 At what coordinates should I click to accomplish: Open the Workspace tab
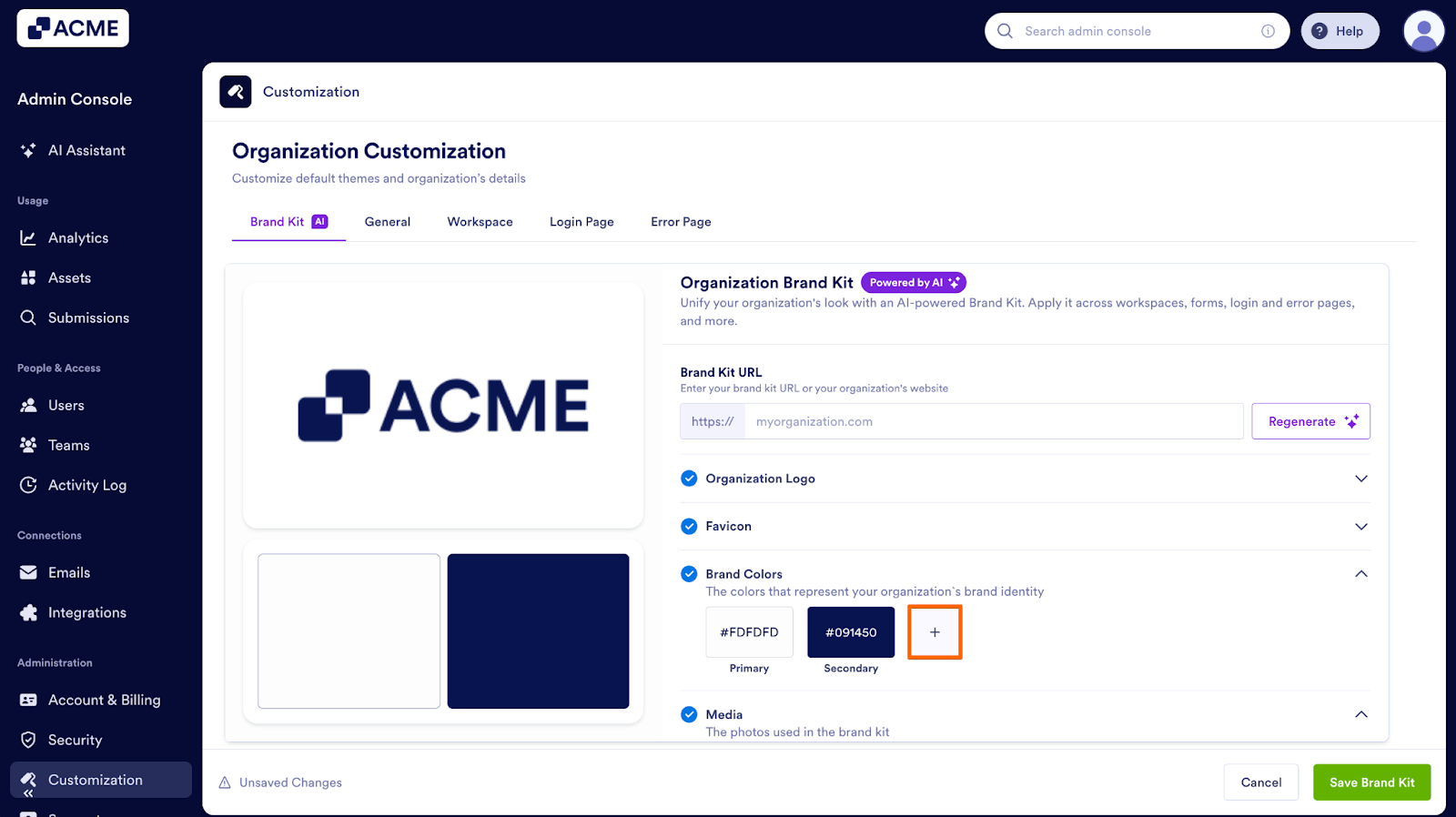480,222
